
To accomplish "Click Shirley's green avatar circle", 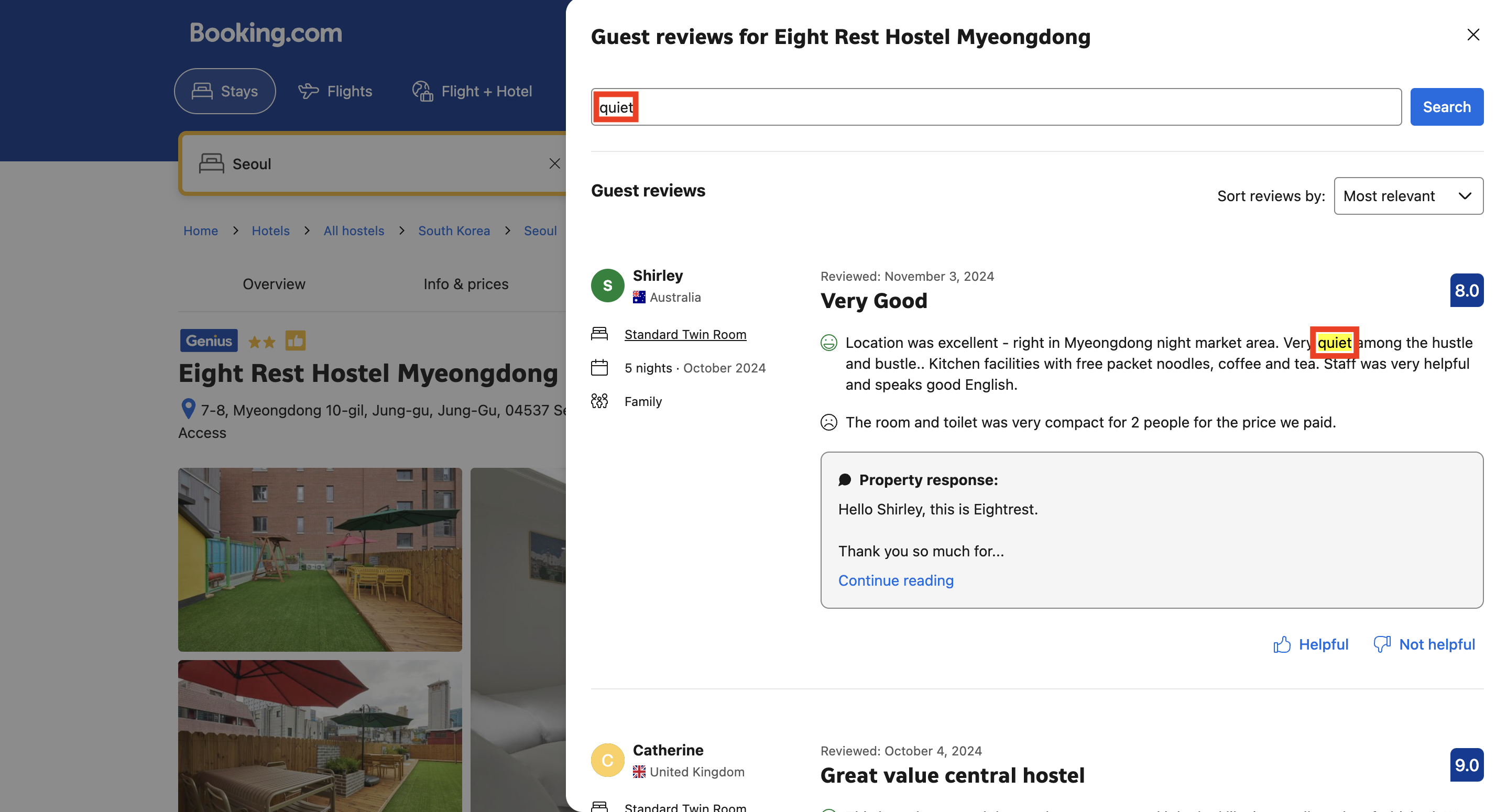I will click(x=607, y=286).
